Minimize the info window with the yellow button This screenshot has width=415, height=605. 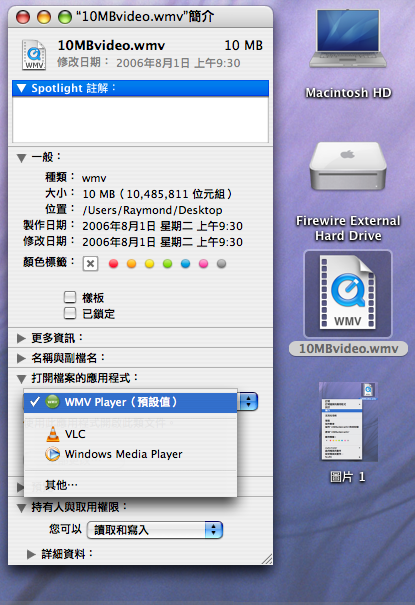44,17
